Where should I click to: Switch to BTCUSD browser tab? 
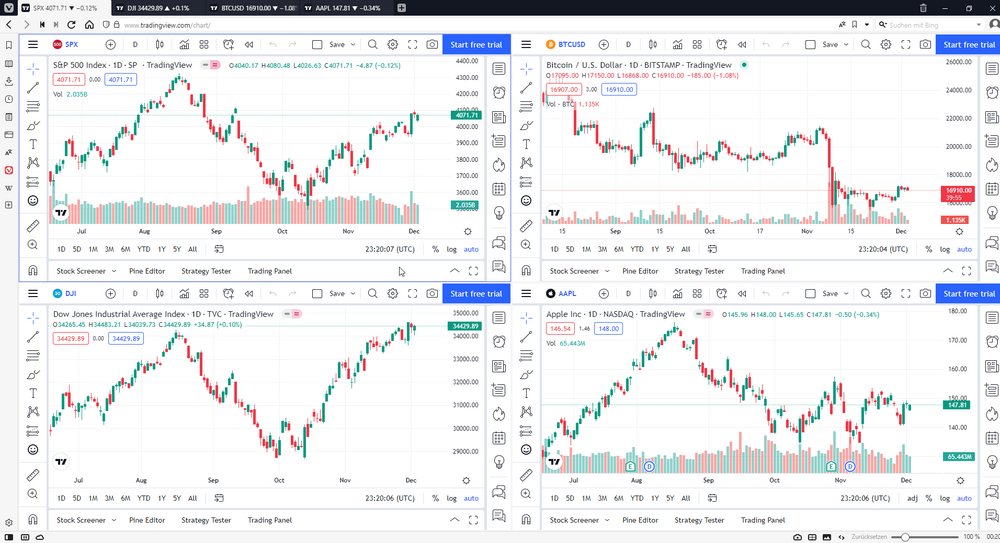[253, 8]
